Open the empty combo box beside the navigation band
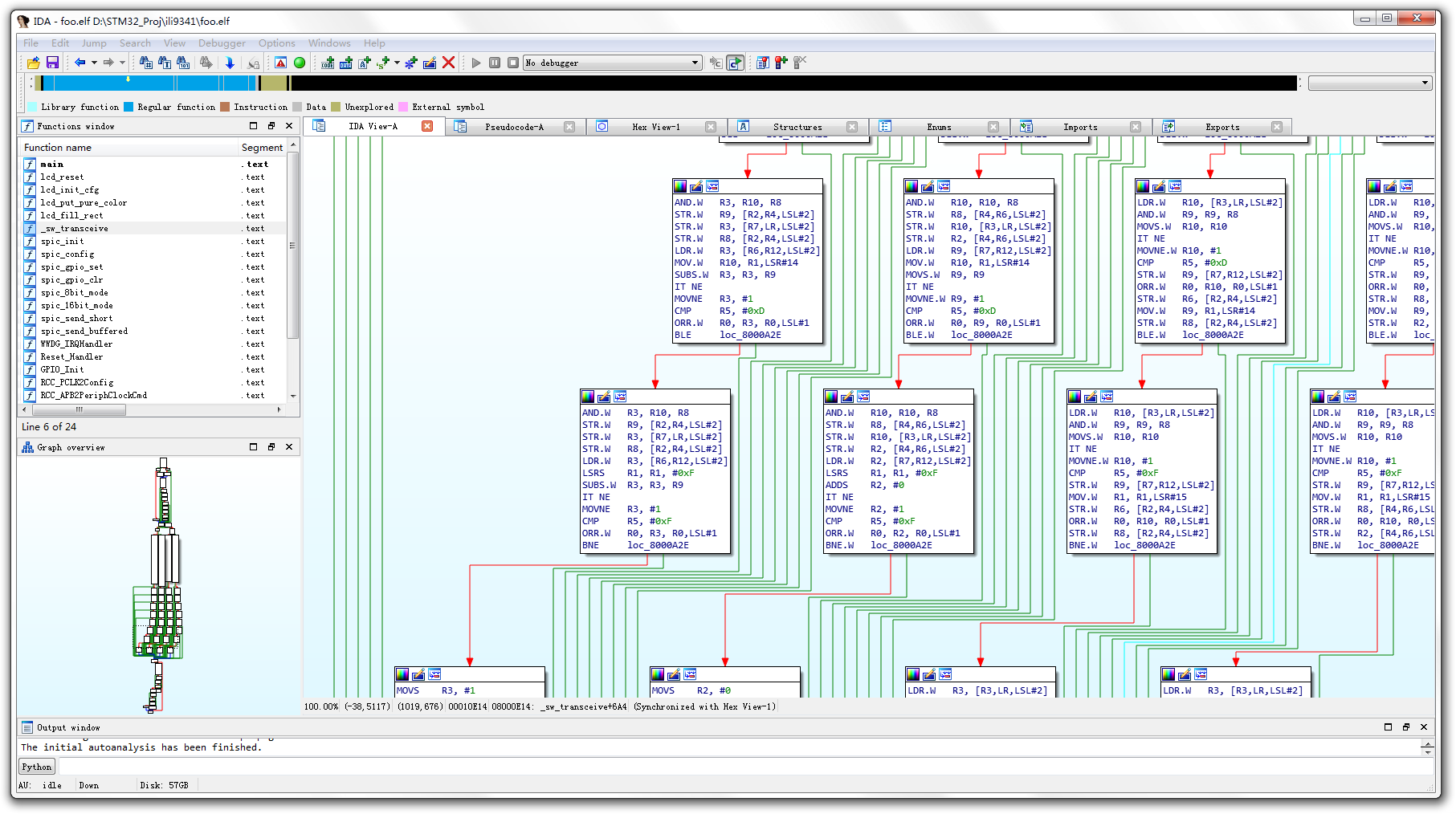The width and height of the screenshot is (1456, 814). coord(1370,83)
